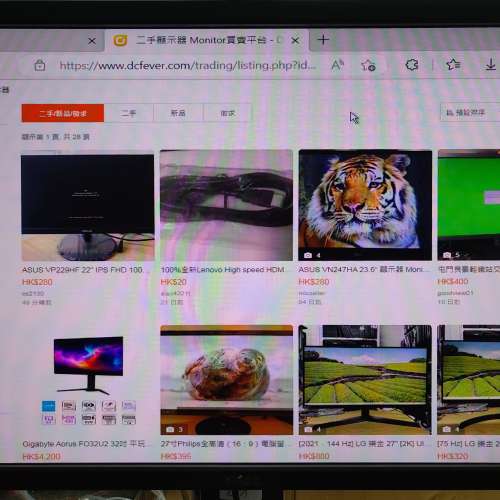Select the 二手 filter tab
Screen dimensions: 500x500
128,113
